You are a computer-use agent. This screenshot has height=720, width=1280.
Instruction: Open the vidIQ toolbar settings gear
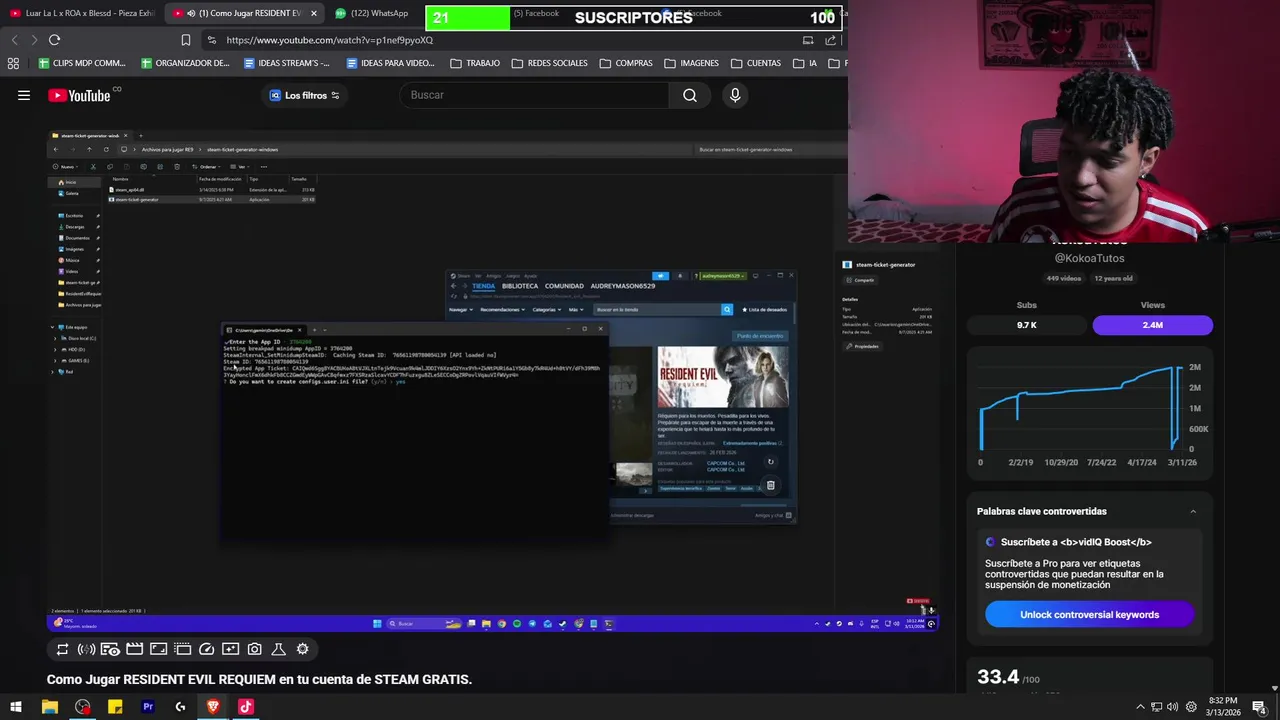pyautogui.click(x=302, y=649)
